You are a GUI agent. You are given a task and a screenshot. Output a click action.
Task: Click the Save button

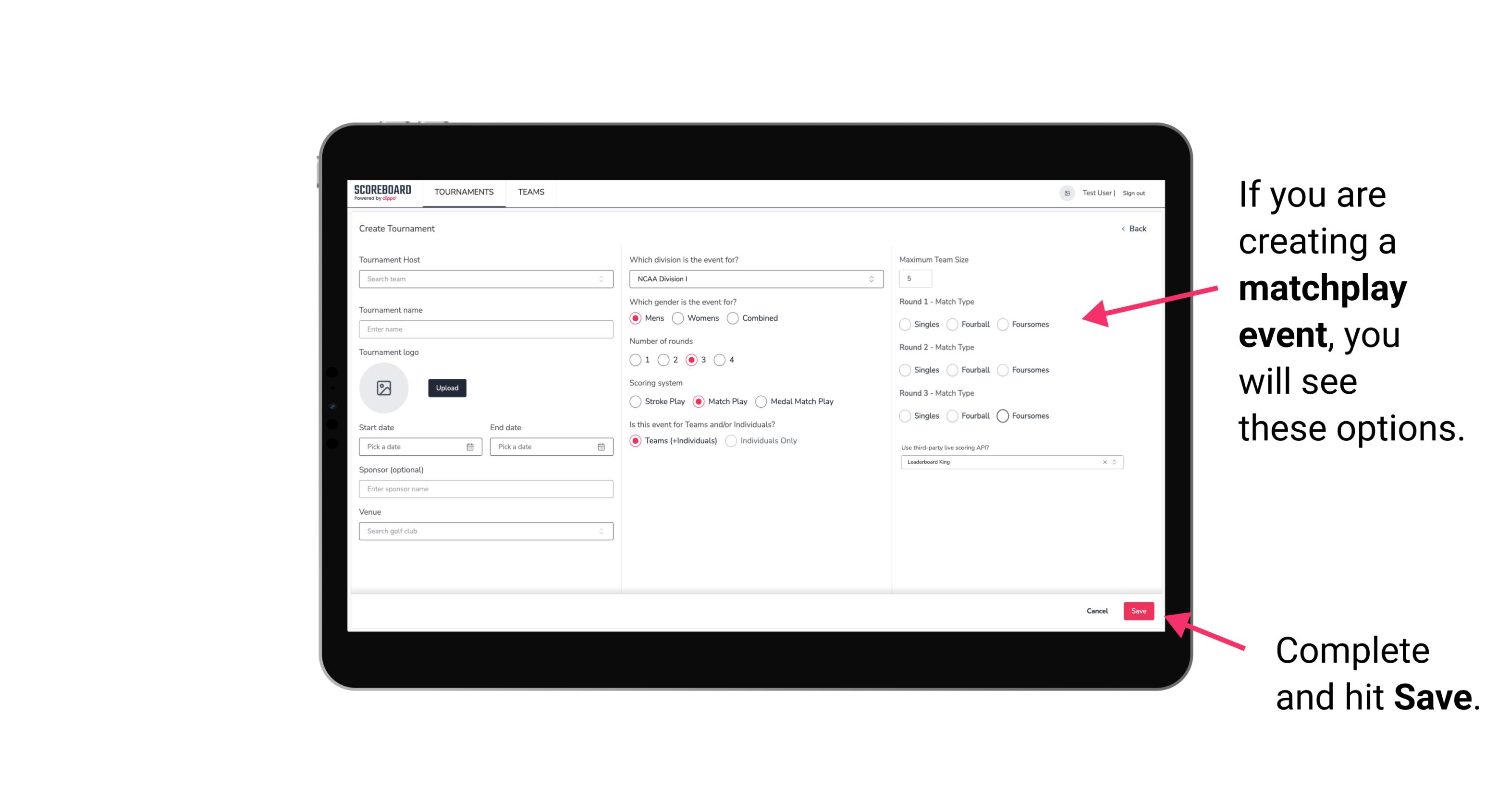[x=1138, y=610]
